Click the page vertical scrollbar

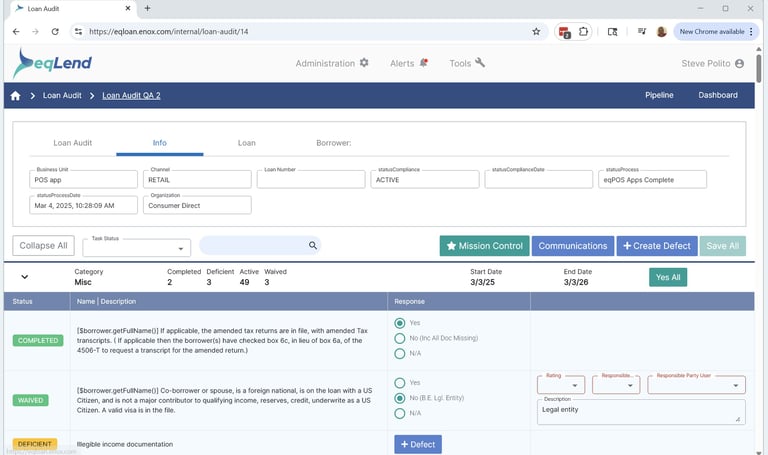point(759,69)
